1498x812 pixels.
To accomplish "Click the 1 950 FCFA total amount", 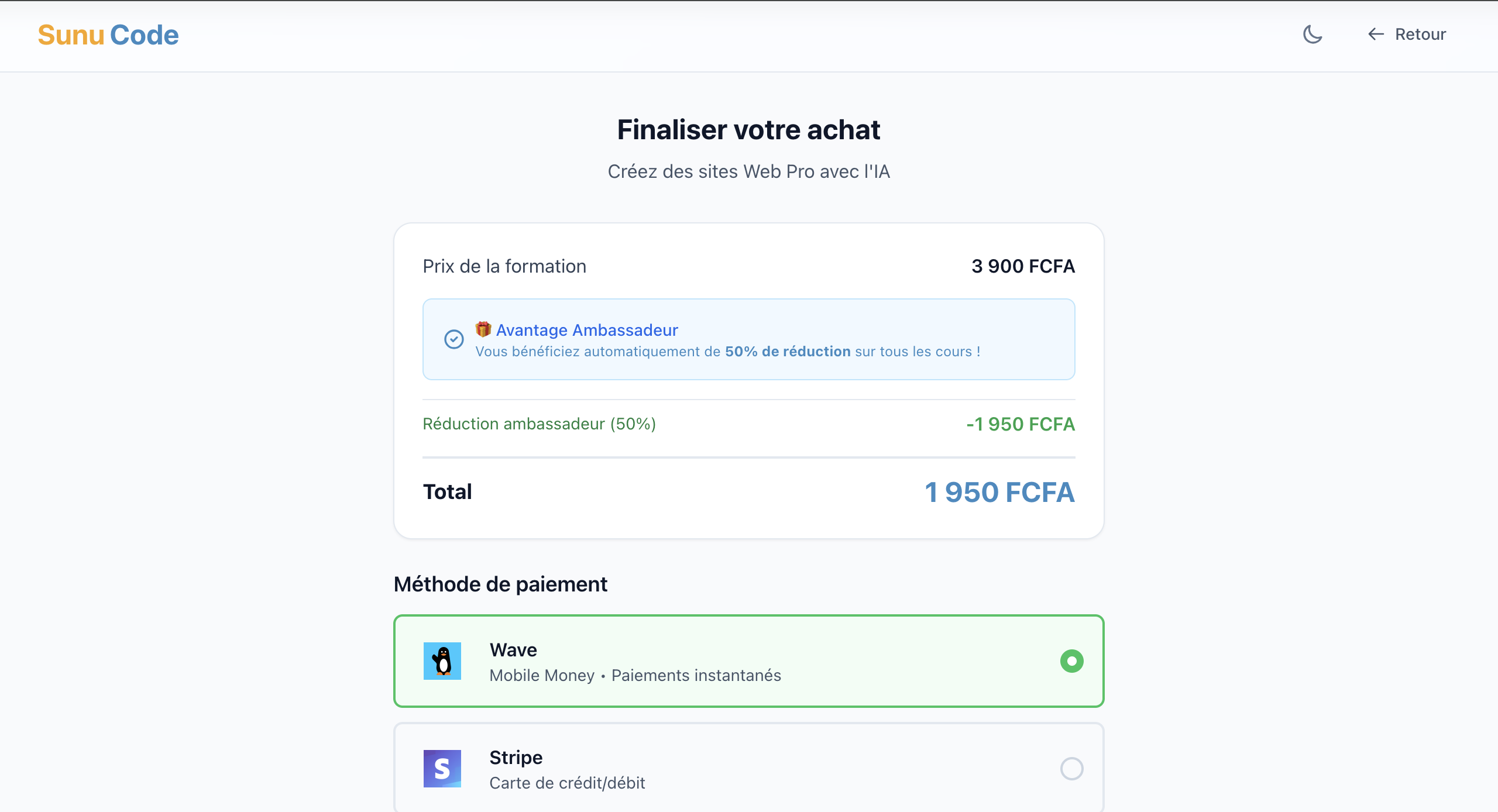I will [999, 492].
